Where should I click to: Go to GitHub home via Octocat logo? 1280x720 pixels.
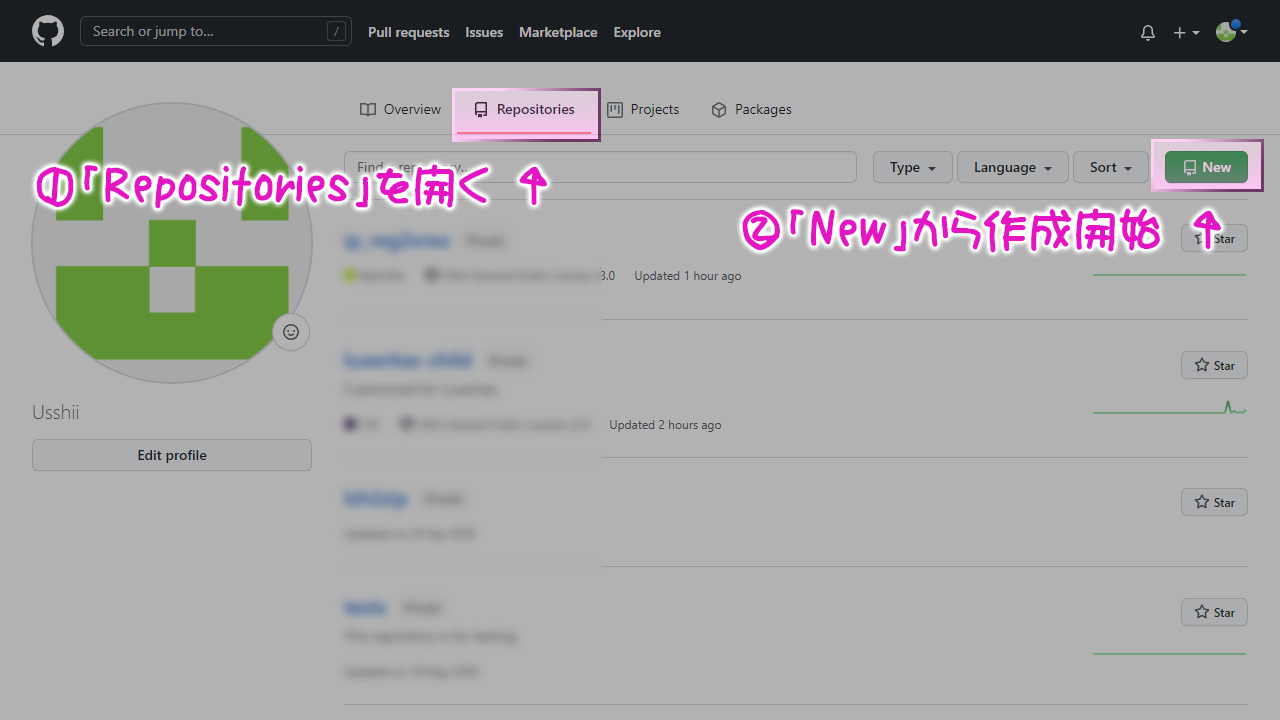click(47, 31)
